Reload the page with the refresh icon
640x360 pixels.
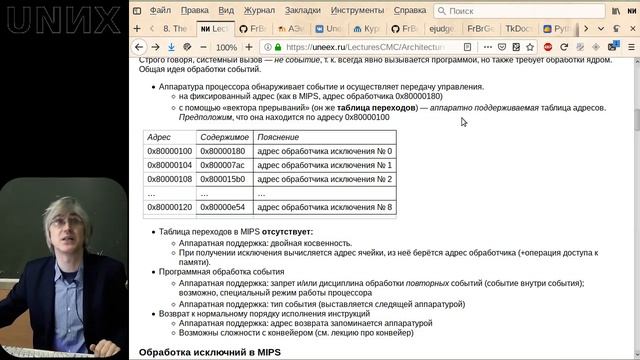564,47
